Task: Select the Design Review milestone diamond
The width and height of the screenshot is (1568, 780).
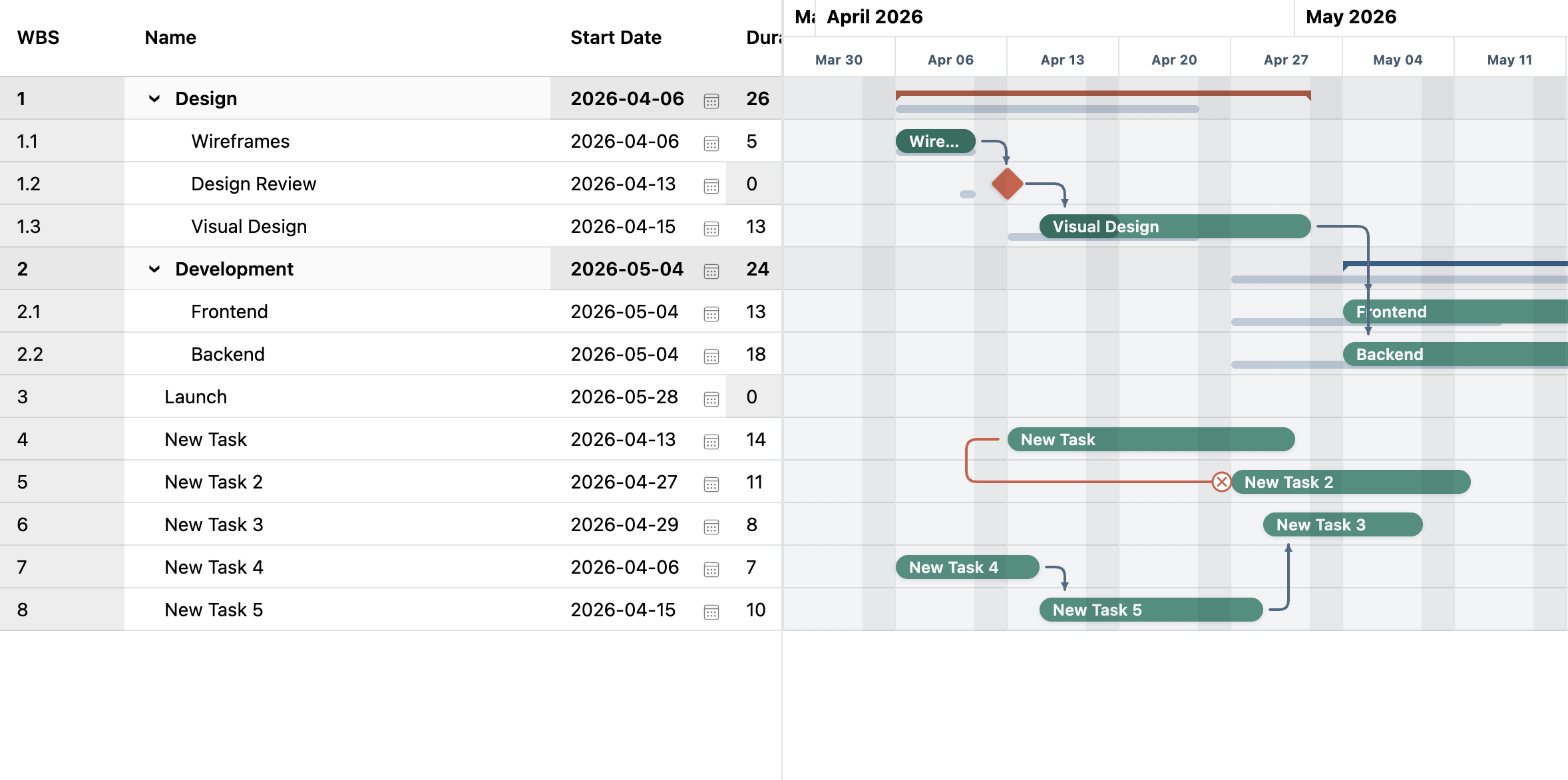Action: 1007,184
